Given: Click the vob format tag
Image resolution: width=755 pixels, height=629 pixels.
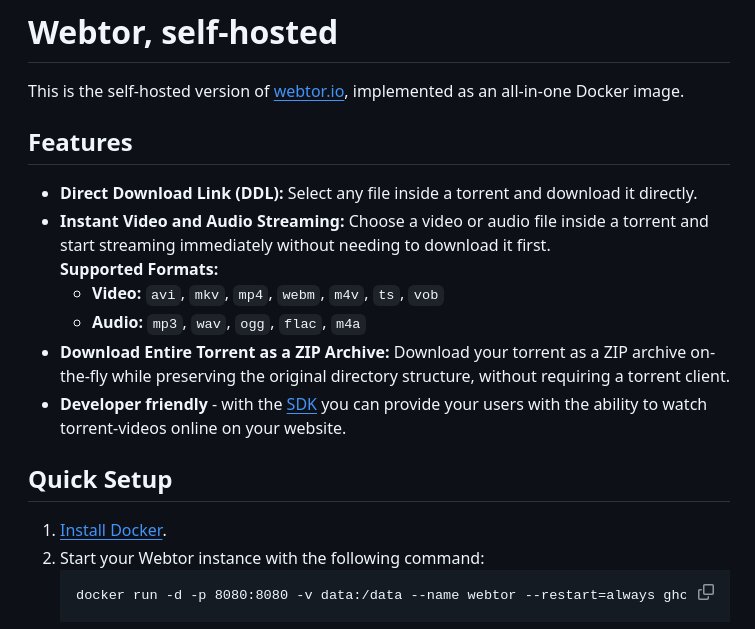Looking at the screenshot, I should click(426, 295).
